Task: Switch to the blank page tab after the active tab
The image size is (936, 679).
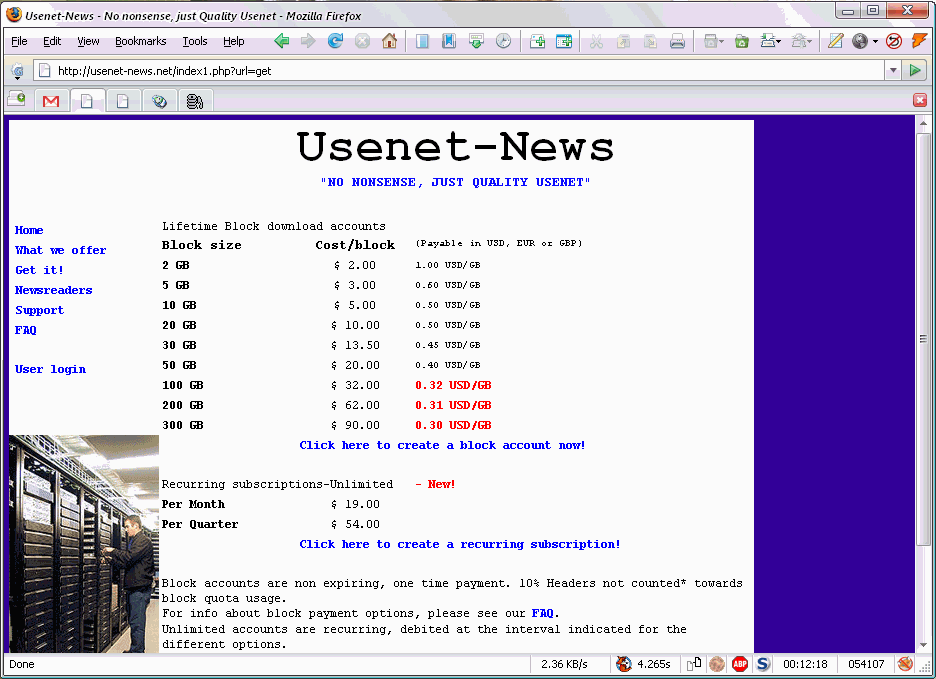Action: 123,101
